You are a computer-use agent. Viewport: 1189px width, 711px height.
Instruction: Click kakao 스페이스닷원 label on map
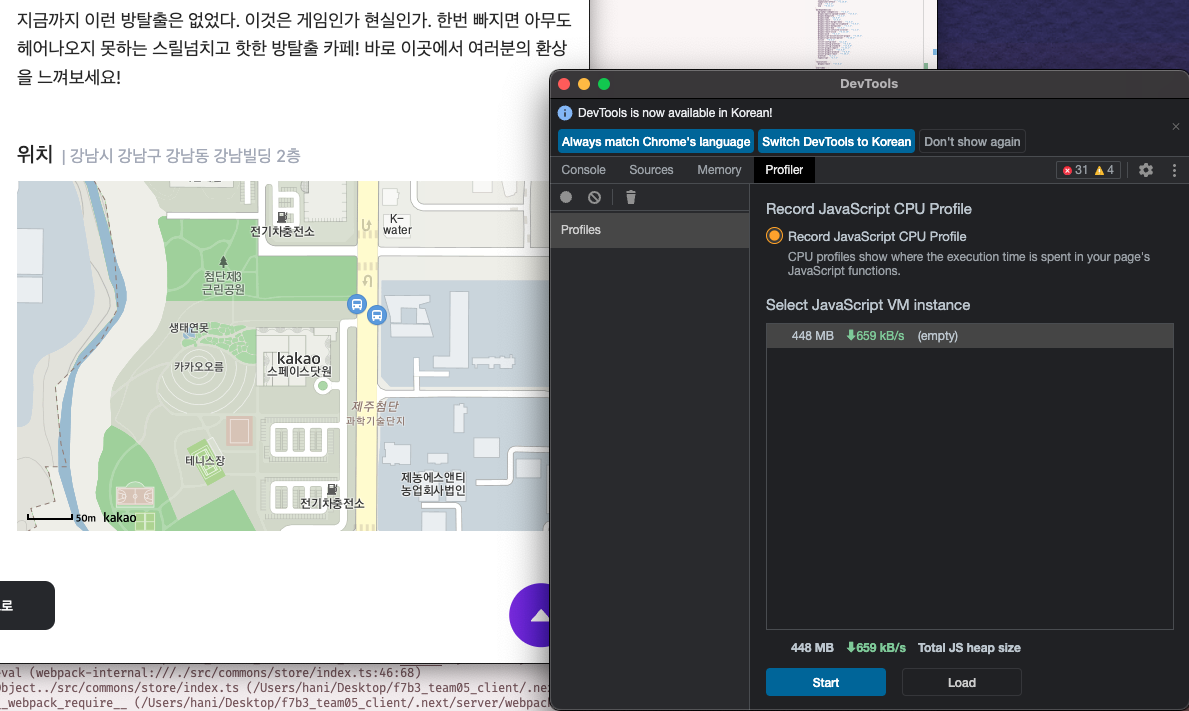pyautogui.click(x=299, y=364)
